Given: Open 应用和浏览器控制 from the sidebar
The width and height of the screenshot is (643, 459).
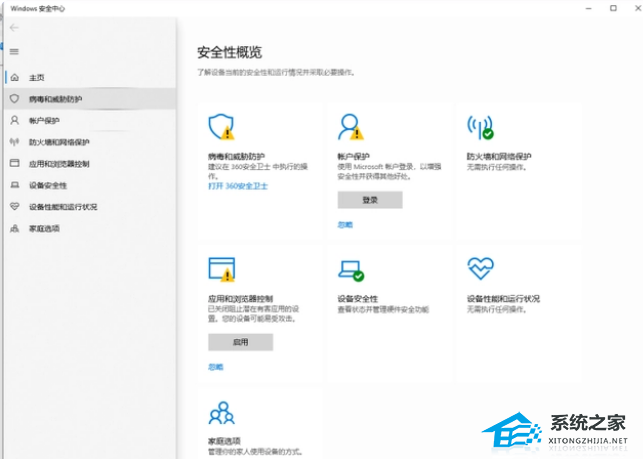Looking at the screenshot, I should click(59, 164).
